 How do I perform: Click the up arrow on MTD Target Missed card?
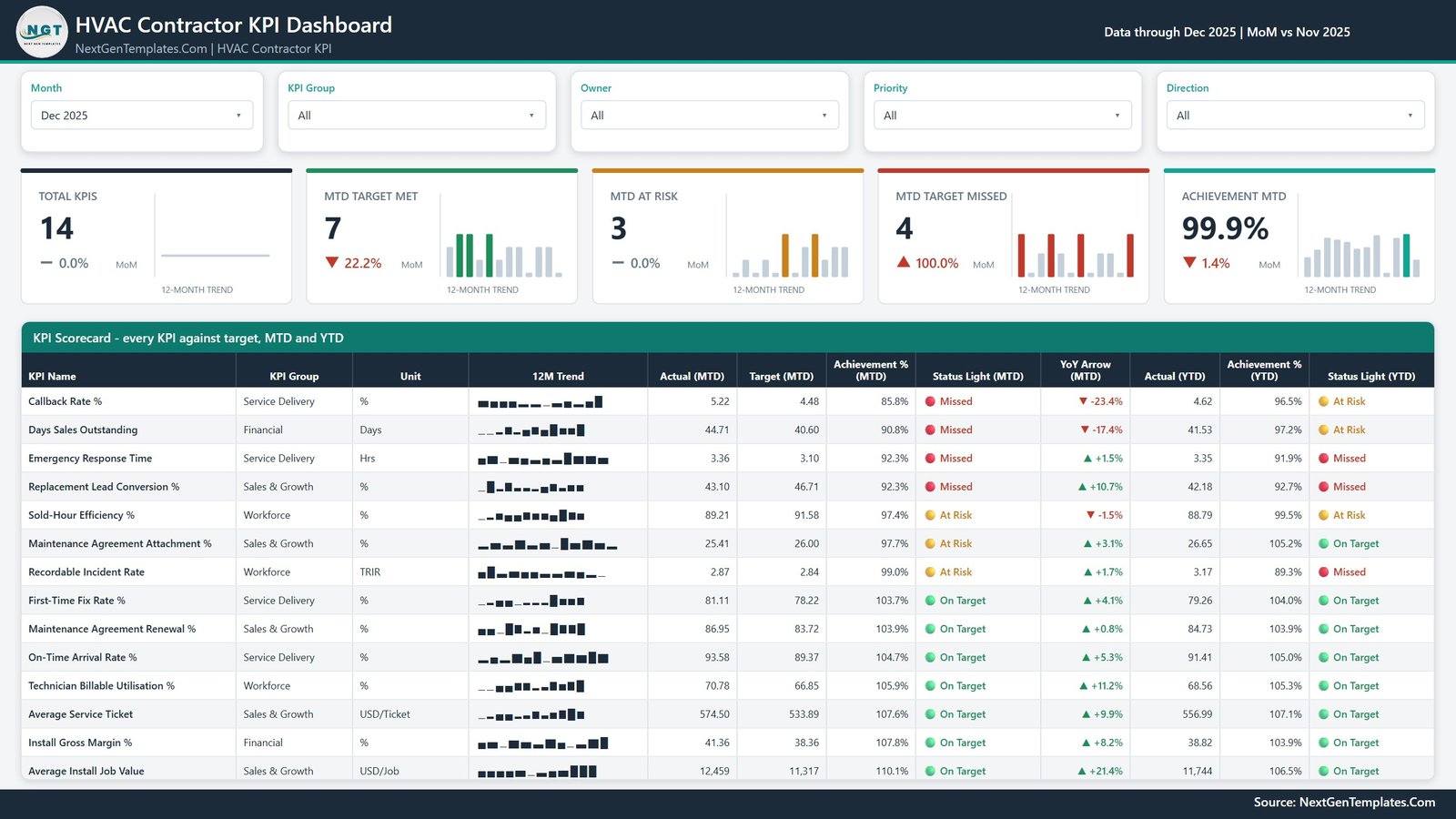tap(904, 262)
